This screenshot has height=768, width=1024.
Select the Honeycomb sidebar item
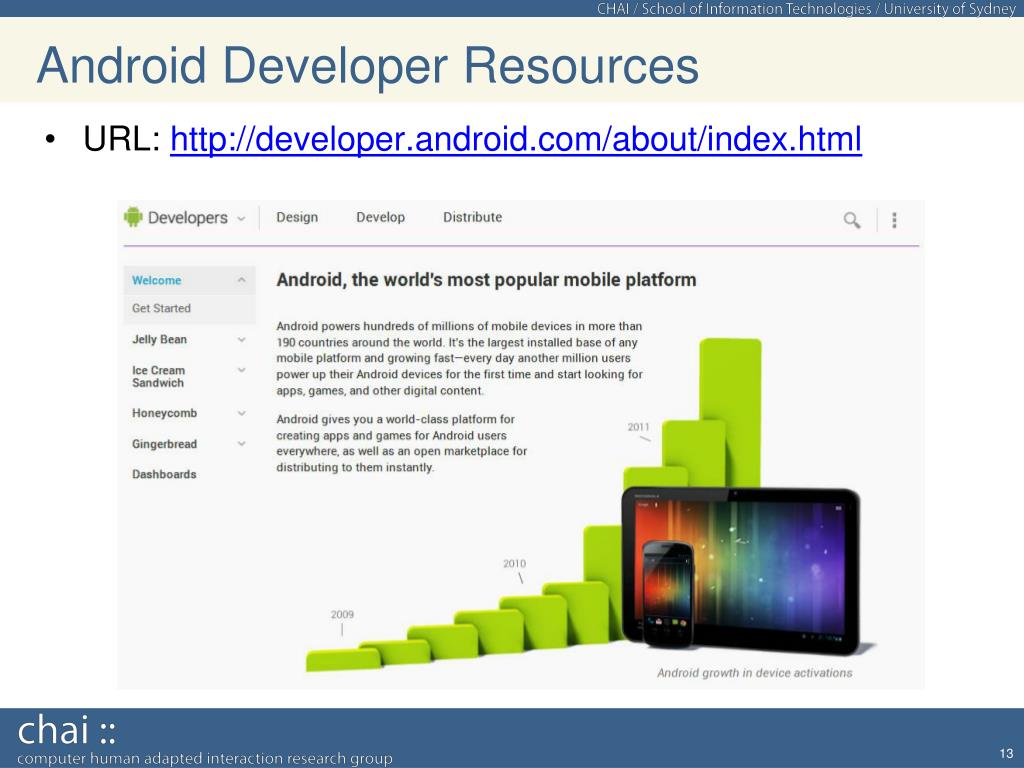(x=165, y=413)
